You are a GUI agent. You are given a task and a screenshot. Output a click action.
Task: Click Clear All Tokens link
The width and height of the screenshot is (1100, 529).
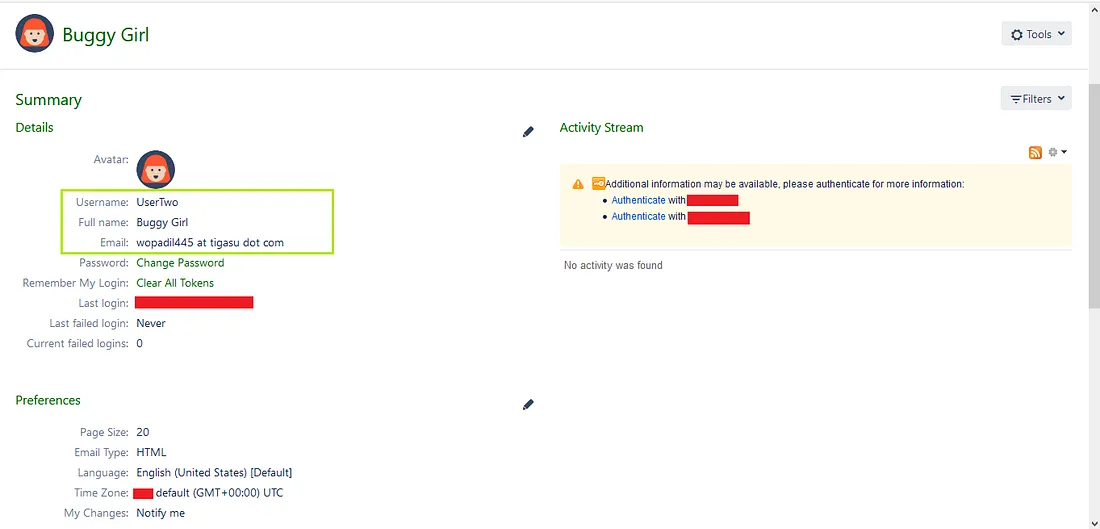tap(175, 283)
